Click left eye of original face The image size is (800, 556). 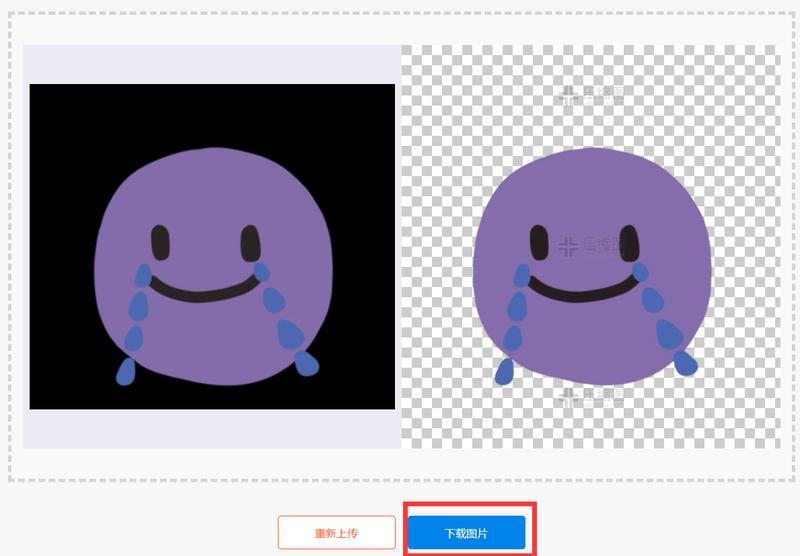click(160, 243)
